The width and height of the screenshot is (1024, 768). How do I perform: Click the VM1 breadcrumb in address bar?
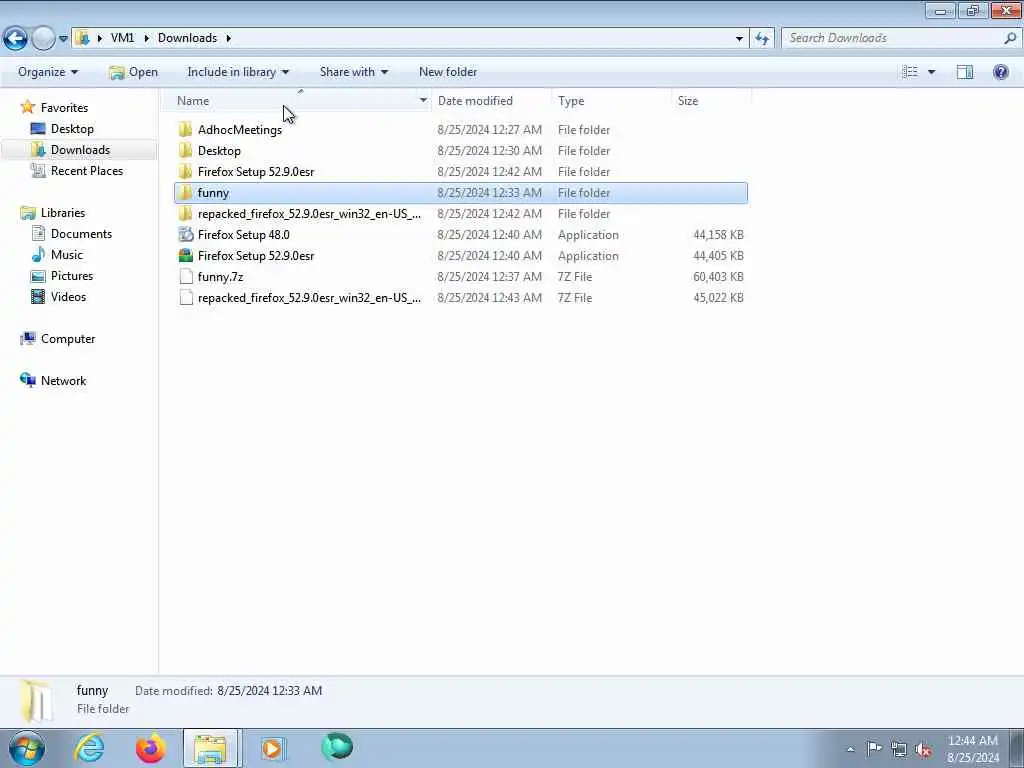pyautogui.click(x=122, y=38)
